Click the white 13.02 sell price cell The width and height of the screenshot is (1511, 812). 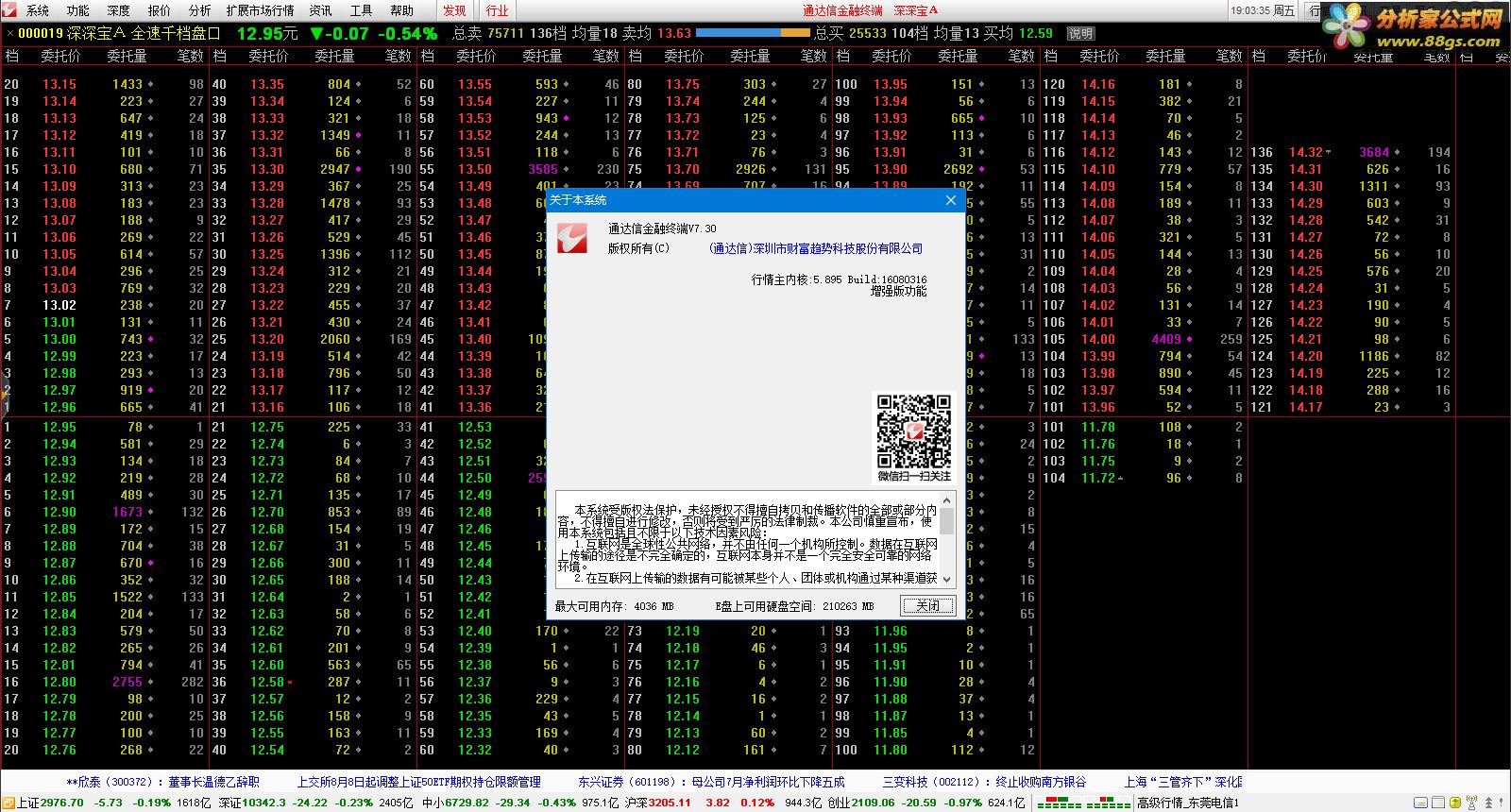59,305
